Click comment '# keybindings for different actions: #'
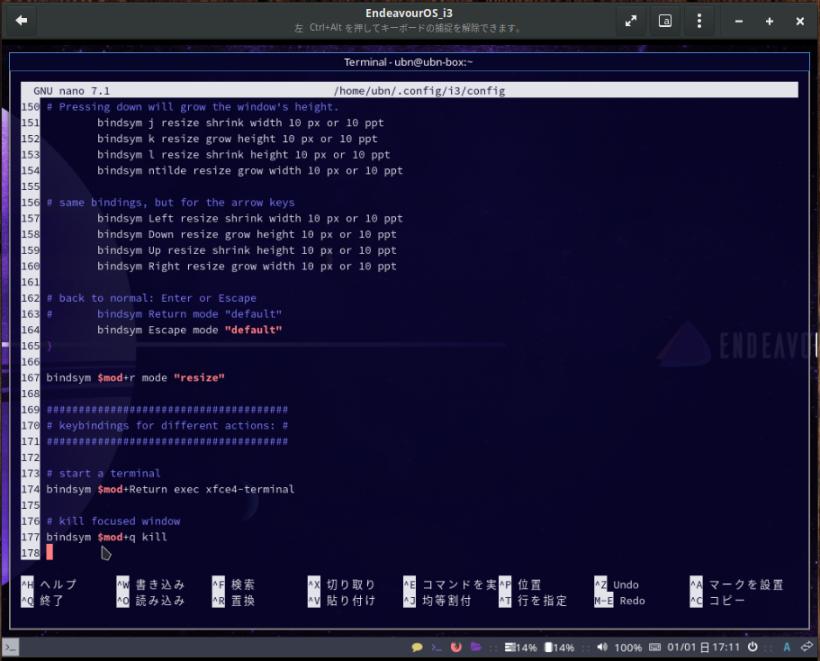The width and height of the screenshot is (820, 661). coord(167,425)
